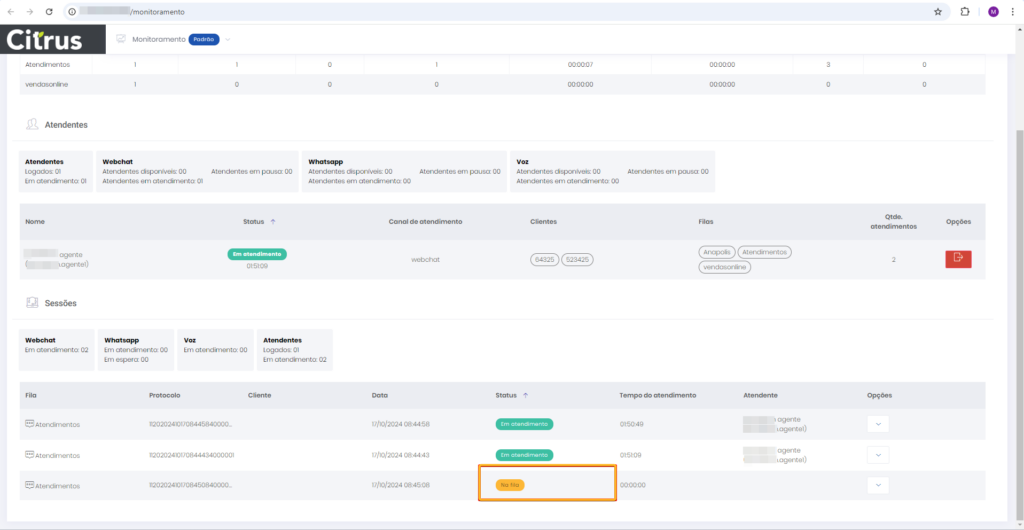The image size is (1024, 530).
Task: Click the Padrão badge in header
Action: click(204, 39)
